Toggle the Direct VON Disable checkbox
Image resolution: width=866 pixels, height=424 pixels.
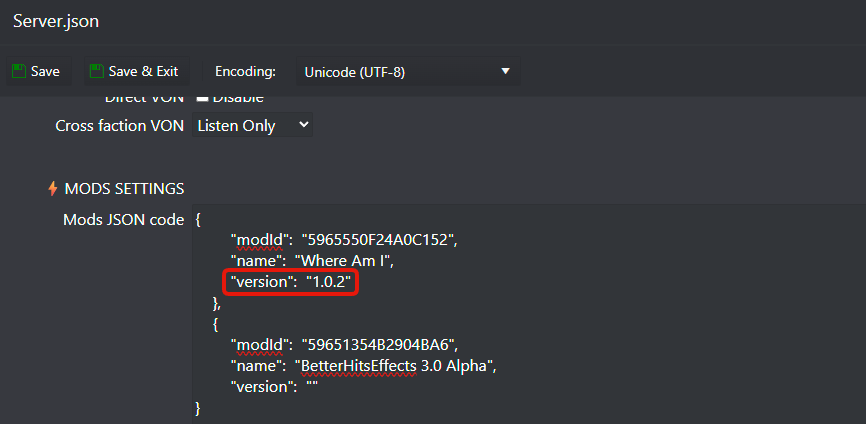pos(202,99)
